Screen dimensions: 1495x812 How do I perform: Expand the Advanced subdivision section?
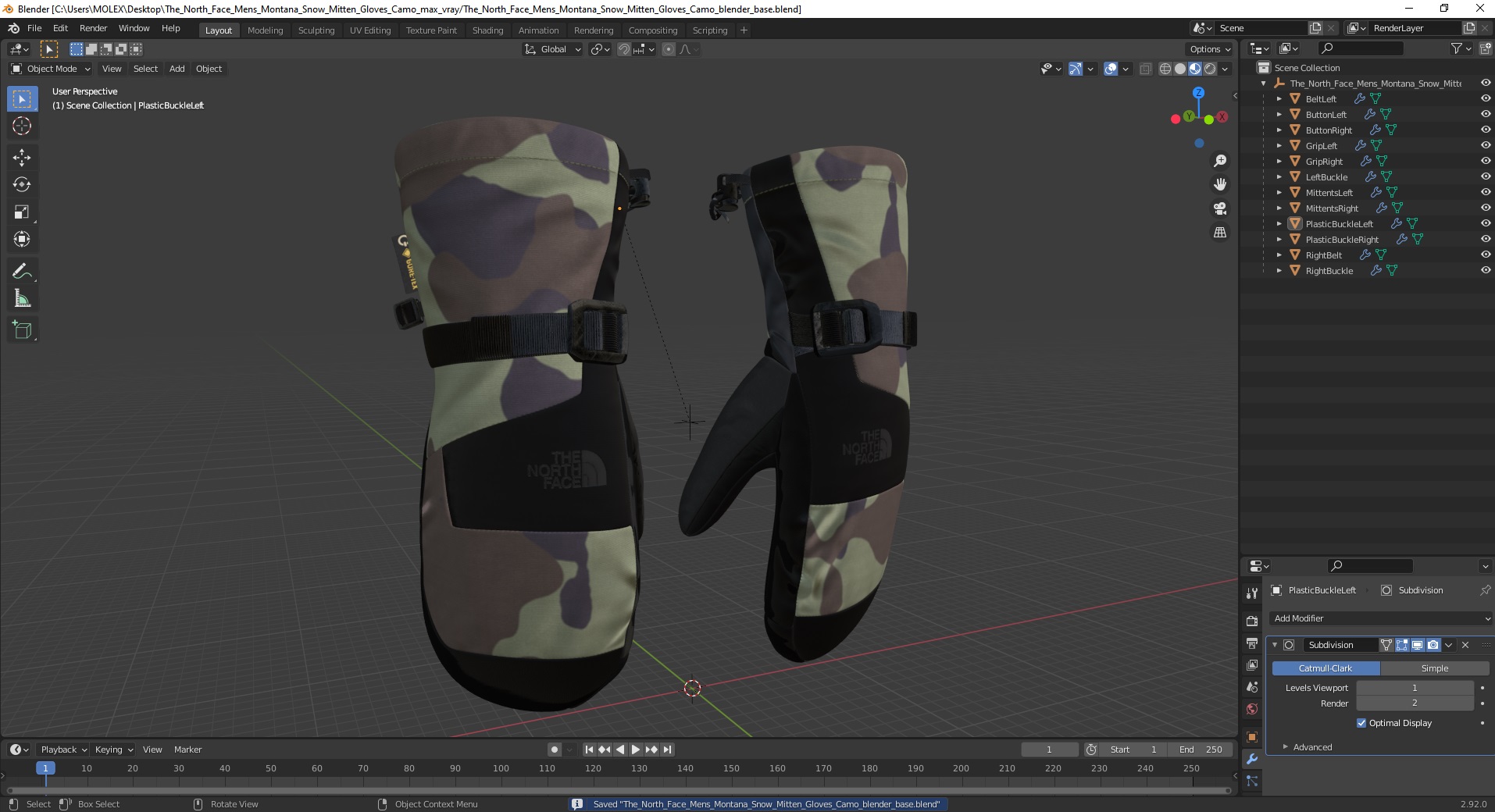pos(1311,747)
